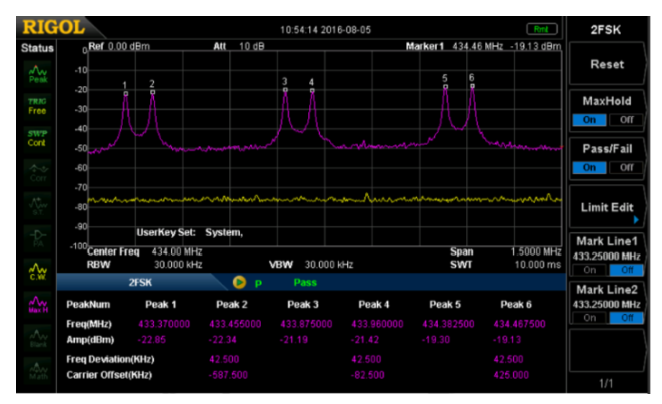
Task: Click the C.W trace icon
Action: point(38,271)
